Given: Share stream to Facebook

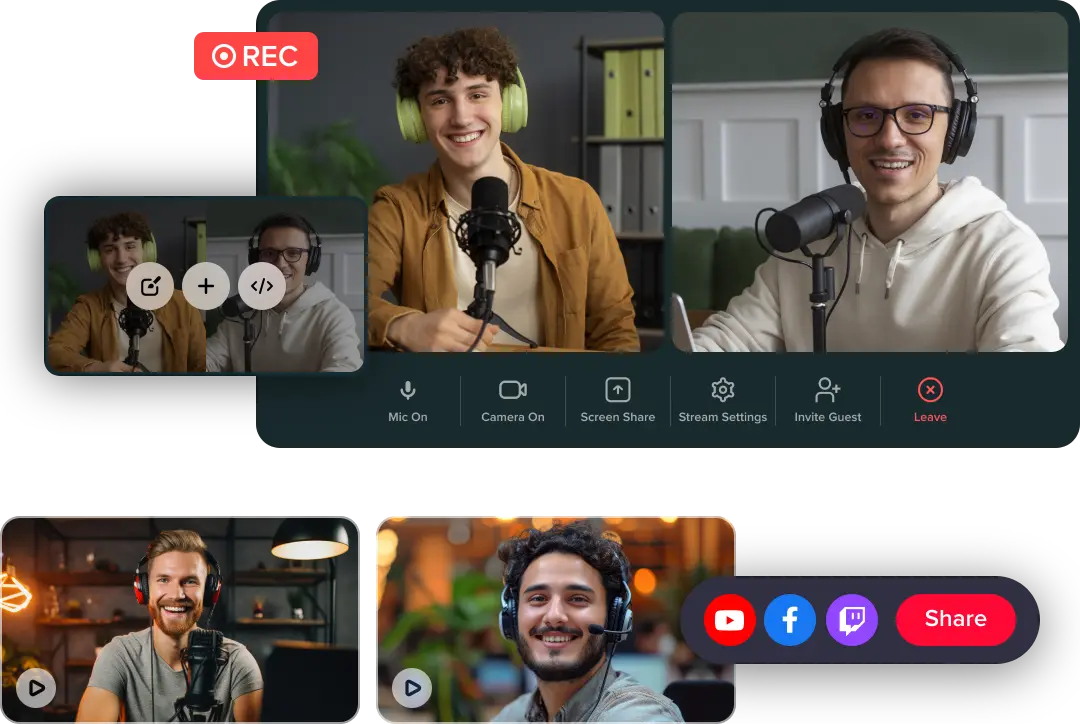Looking at the screenshot, I should 790,619.
